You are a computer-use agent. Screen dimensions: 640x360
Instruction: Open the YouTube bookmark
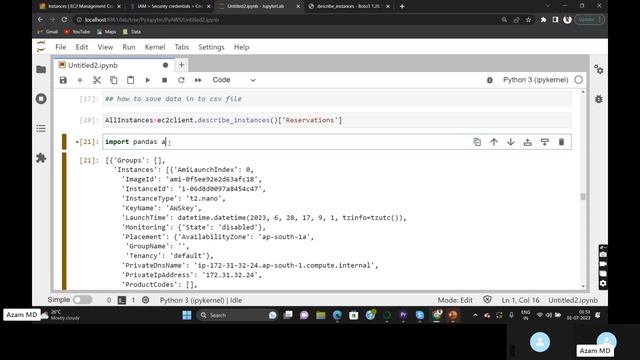pyautogui.click(x=77, y=32)
